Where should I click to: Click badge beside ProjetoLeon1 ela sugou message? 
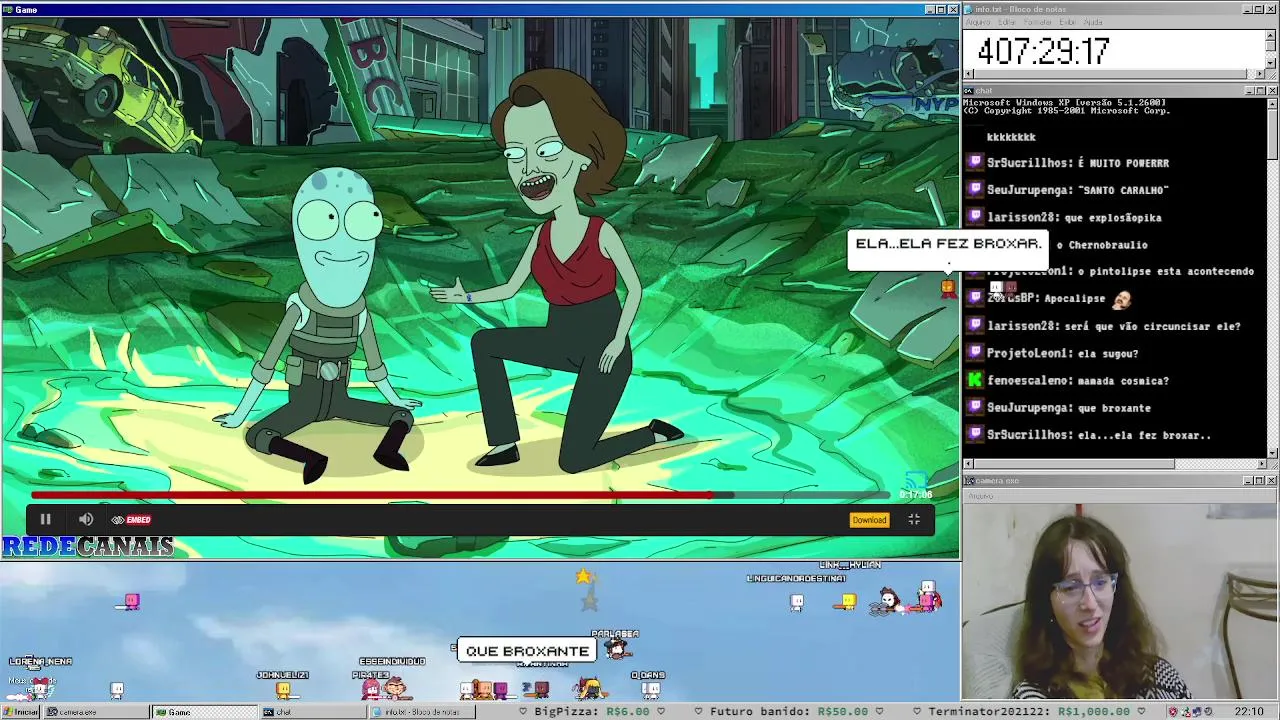click(975, 353)
